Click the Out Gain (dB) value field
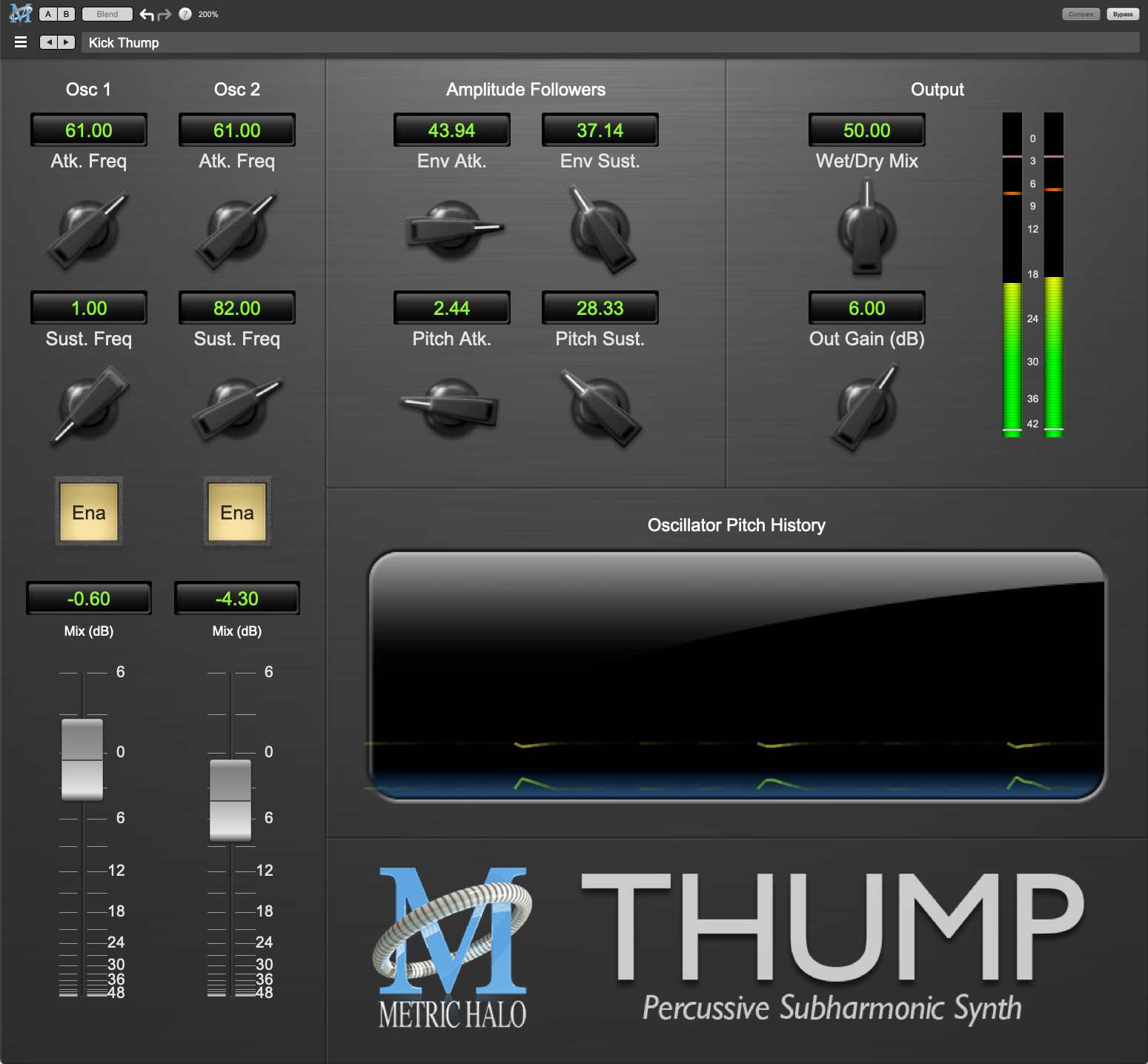The width and height of the screenshot is (1148, 1064). (x=866, y=308)
